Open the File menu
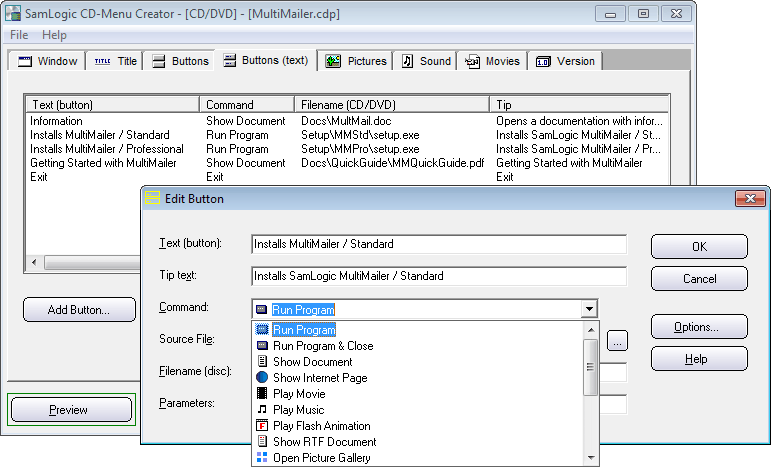This screenshot has height=467, width=771. pyautogui.click(x=19, y=35)
